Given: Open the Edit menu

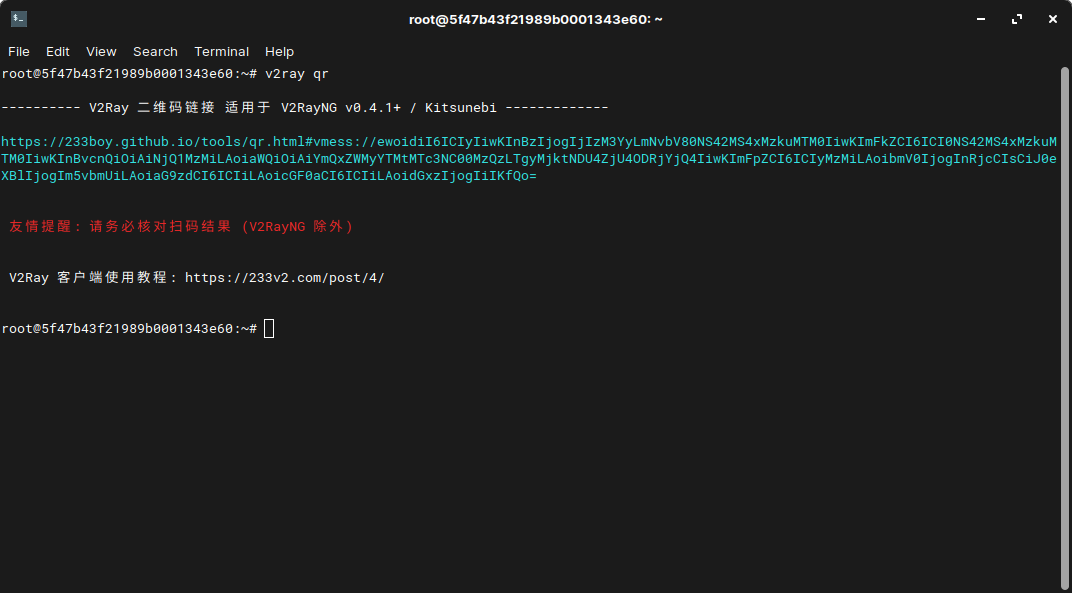Looking at the screenshot, I should click(57, 51).
